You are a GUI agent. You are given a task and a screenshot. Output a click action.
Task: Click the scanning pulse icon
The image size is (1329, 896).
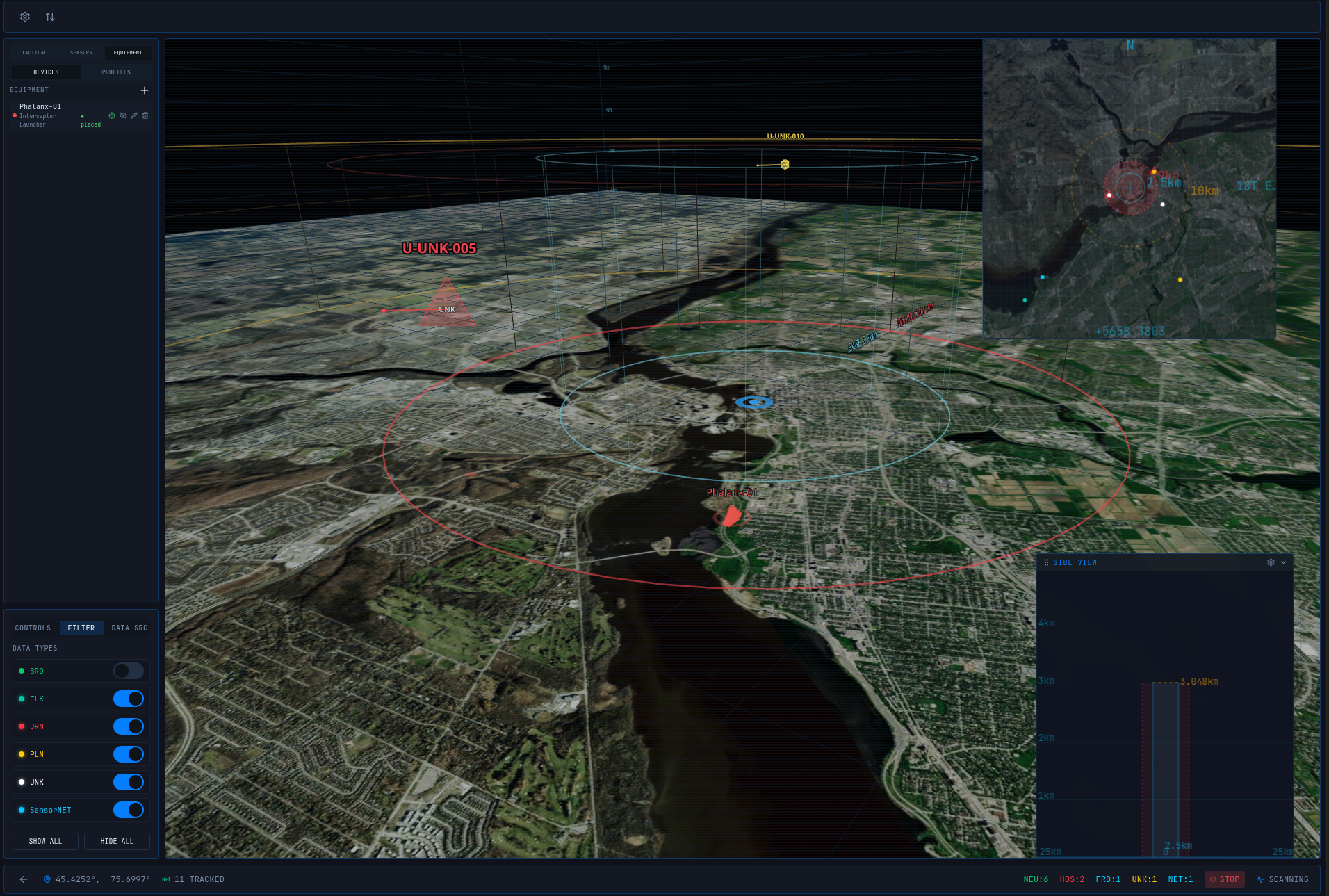point(1260,879)
